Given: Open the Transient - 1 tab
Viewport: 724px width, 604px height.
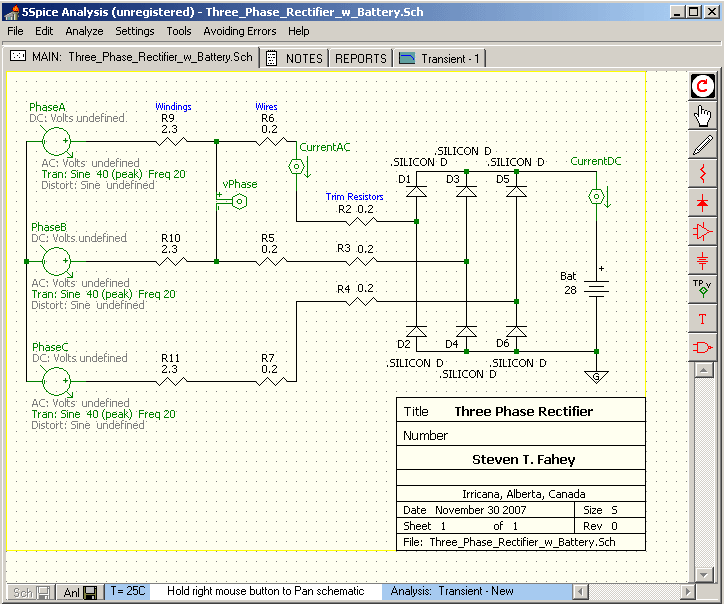Looking at the screenshot, I should pyautogui.click(x=440, y=58).
